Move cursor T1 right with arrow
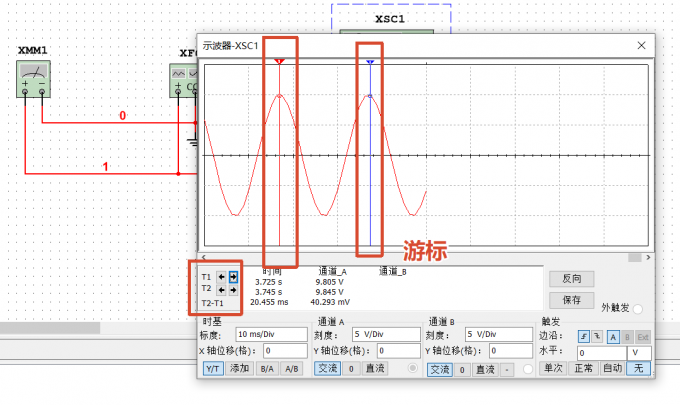This screenshot has height=405, width=680. [233, 277]
